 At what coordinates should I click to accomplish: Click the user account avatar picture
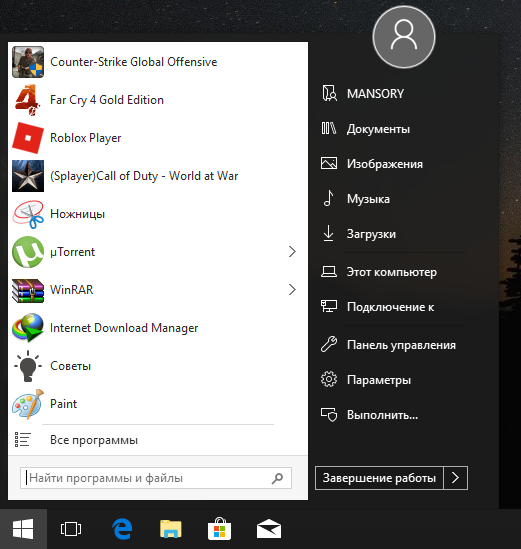404,37
